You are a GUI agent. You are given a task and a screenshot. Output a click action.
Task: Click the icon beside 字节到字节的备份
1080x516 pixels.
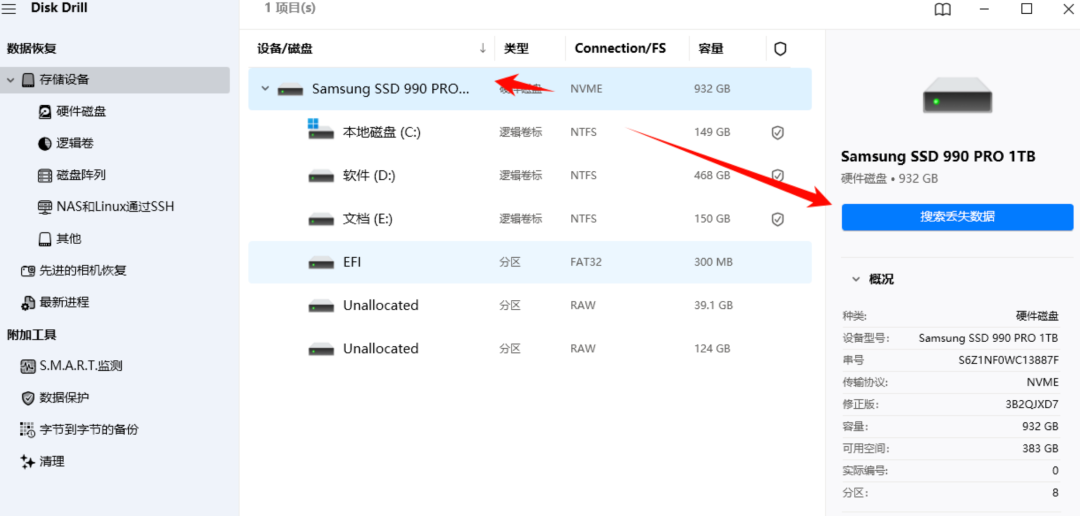[28, 429]
